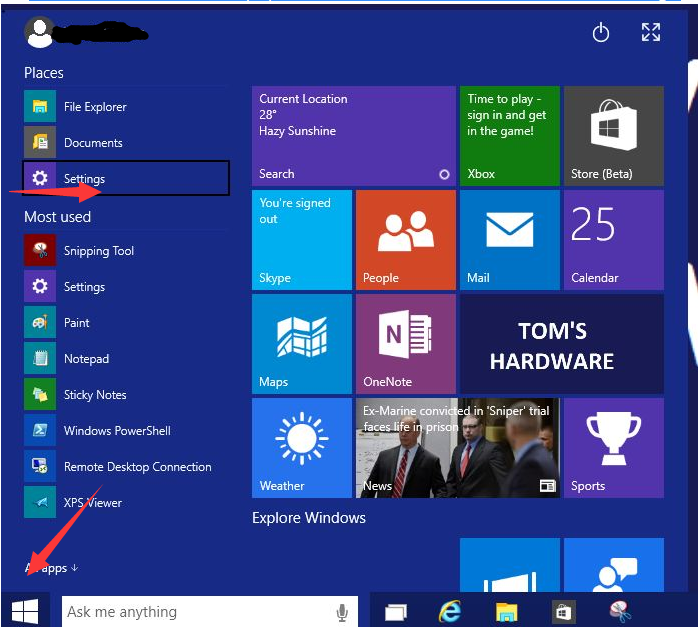Screen dimensions: 700x627
Task: Click the user account avatar
Action: click(39, 32)
